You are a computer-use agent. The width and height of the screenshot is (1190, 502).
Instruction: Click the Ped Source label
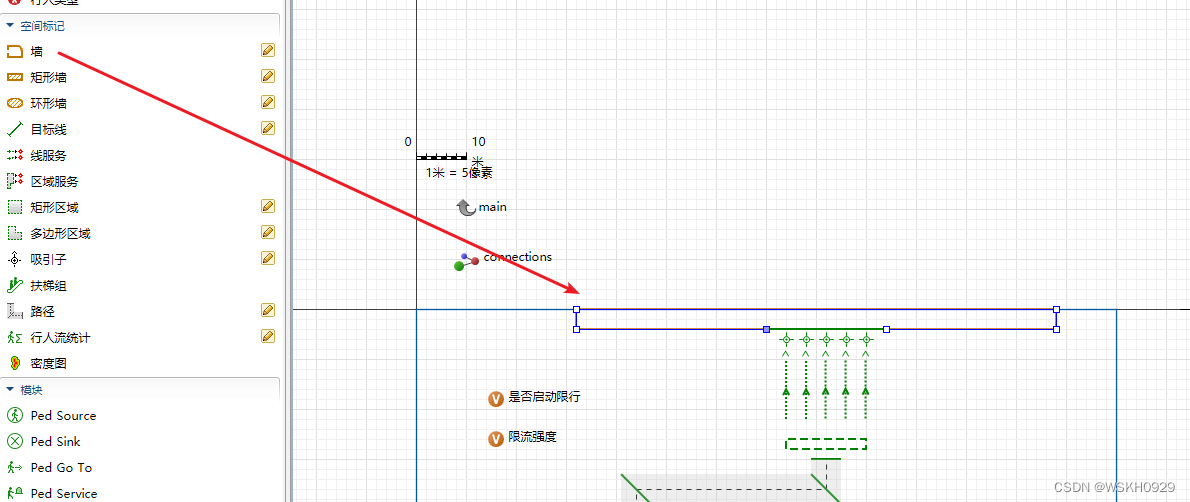[x=64, y=415]
